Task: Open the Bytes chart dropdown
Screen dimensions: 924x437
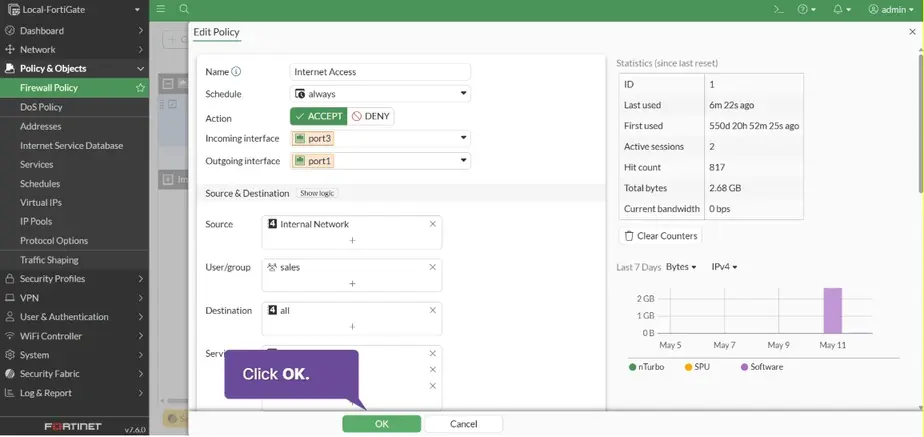Action: [x=681, y=267]
